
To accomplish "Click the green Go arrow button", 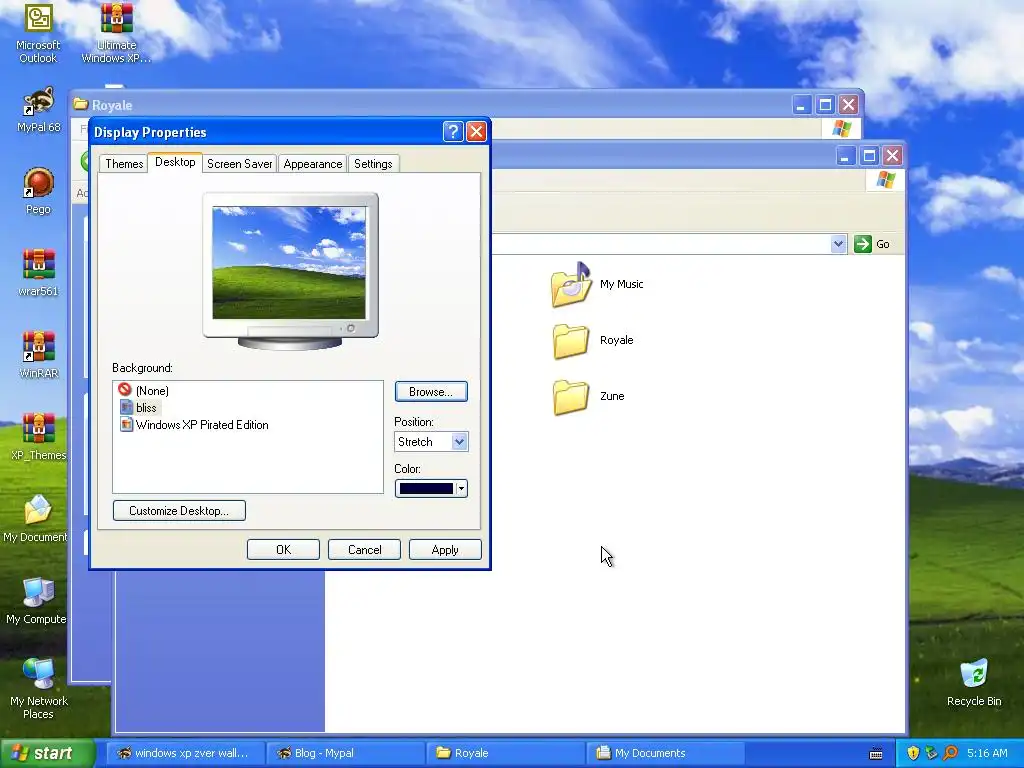I will tap(863, 244).
